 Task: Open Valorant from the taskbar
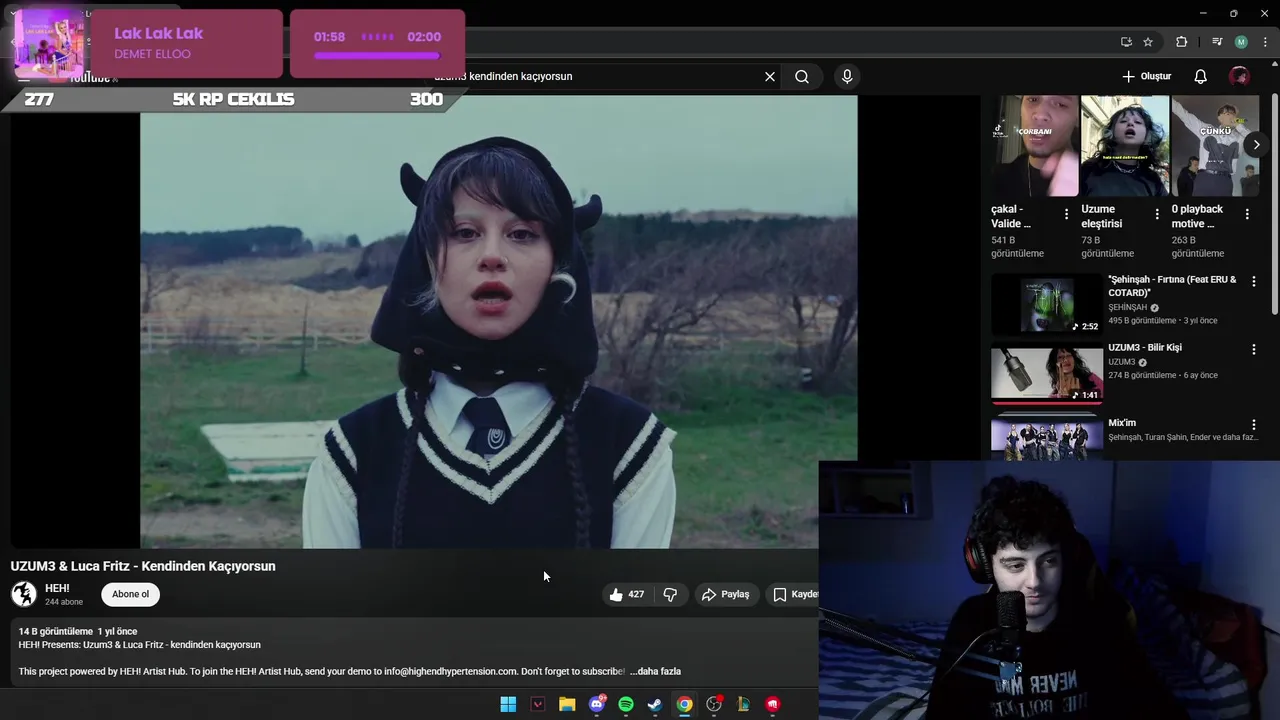[538, 704]
